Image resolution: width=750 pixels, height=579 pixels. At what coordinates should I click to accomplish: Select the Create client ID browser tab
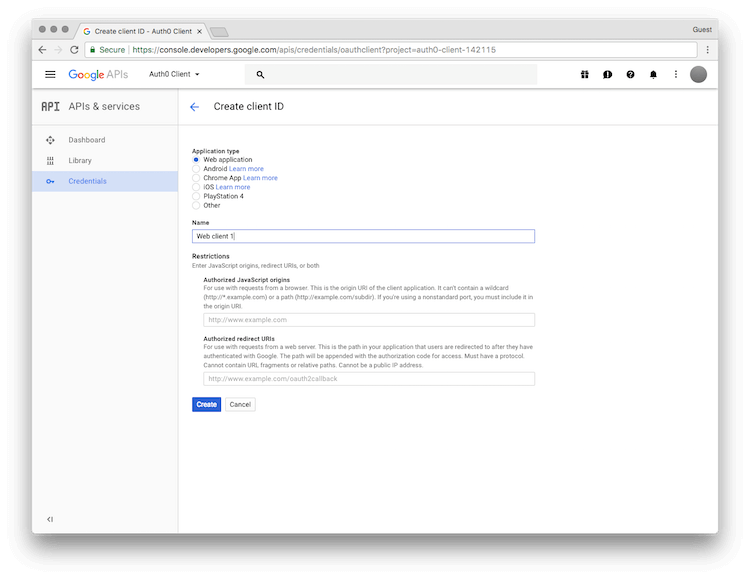pos(143,31)
